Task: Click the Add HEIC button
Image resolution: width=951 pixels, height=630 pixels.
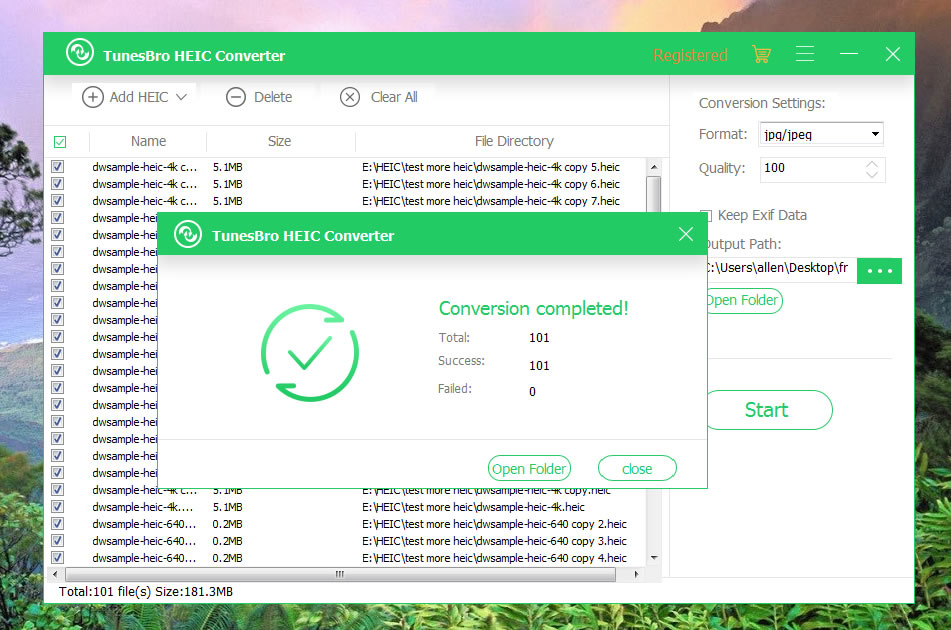Action: pos(135,97)
